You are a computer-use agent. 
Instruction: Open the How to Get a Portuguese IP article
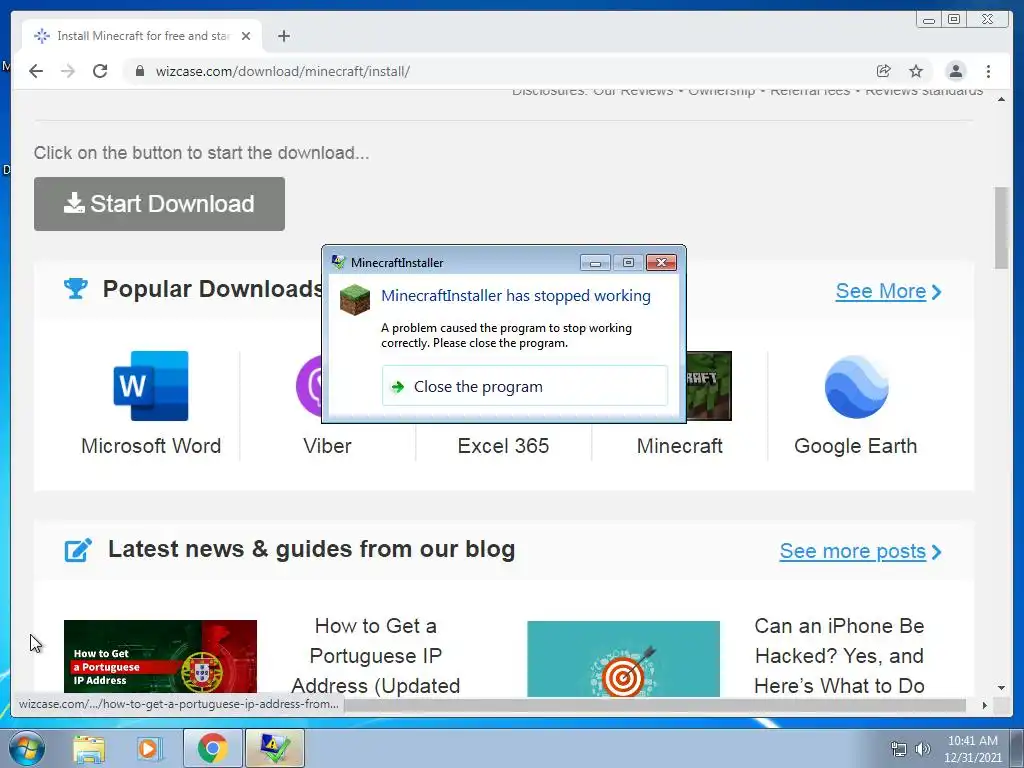(376, 656)
